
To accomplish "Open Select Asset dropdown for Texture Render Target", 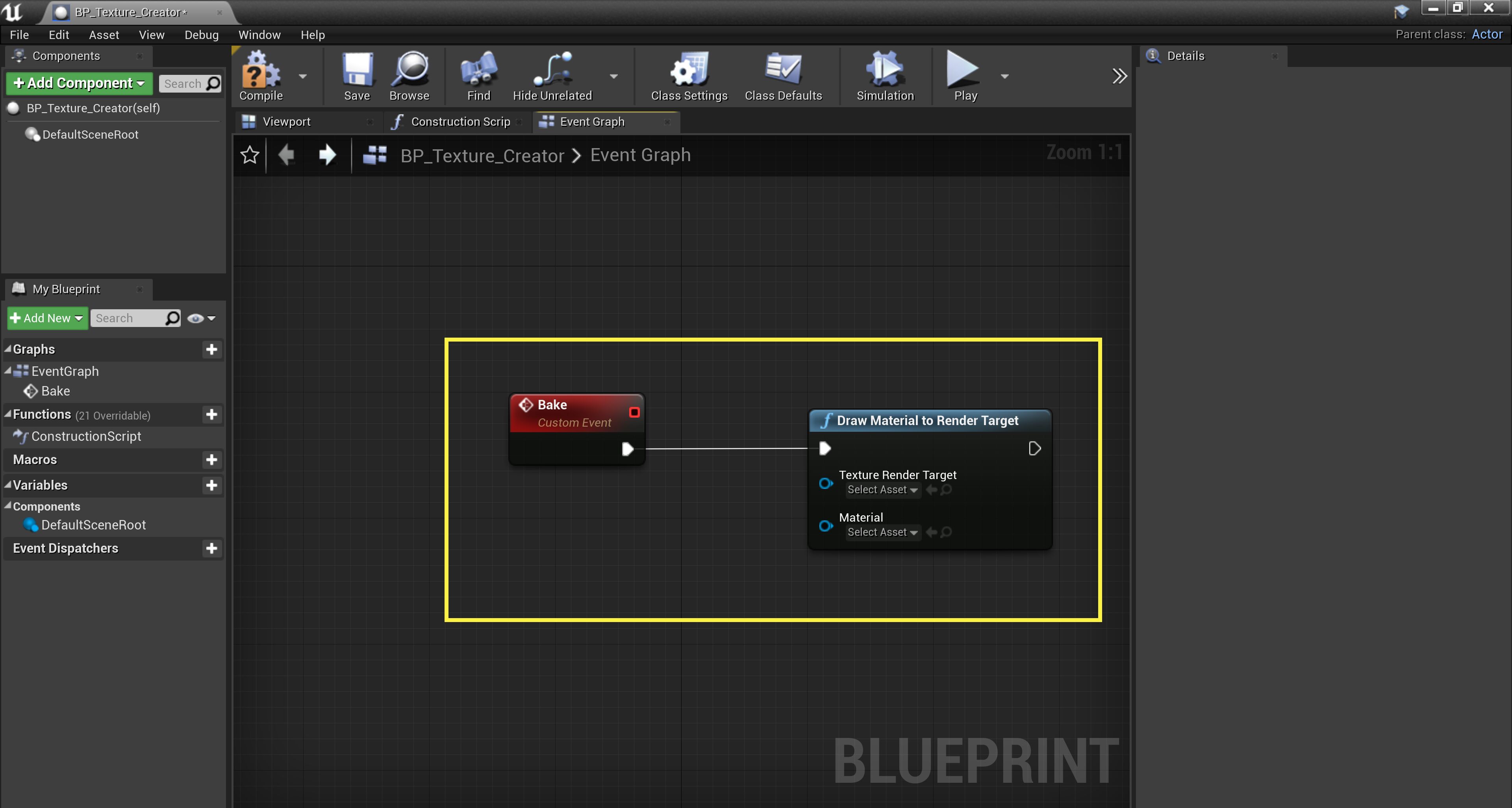I will click(x=882, y=490).
